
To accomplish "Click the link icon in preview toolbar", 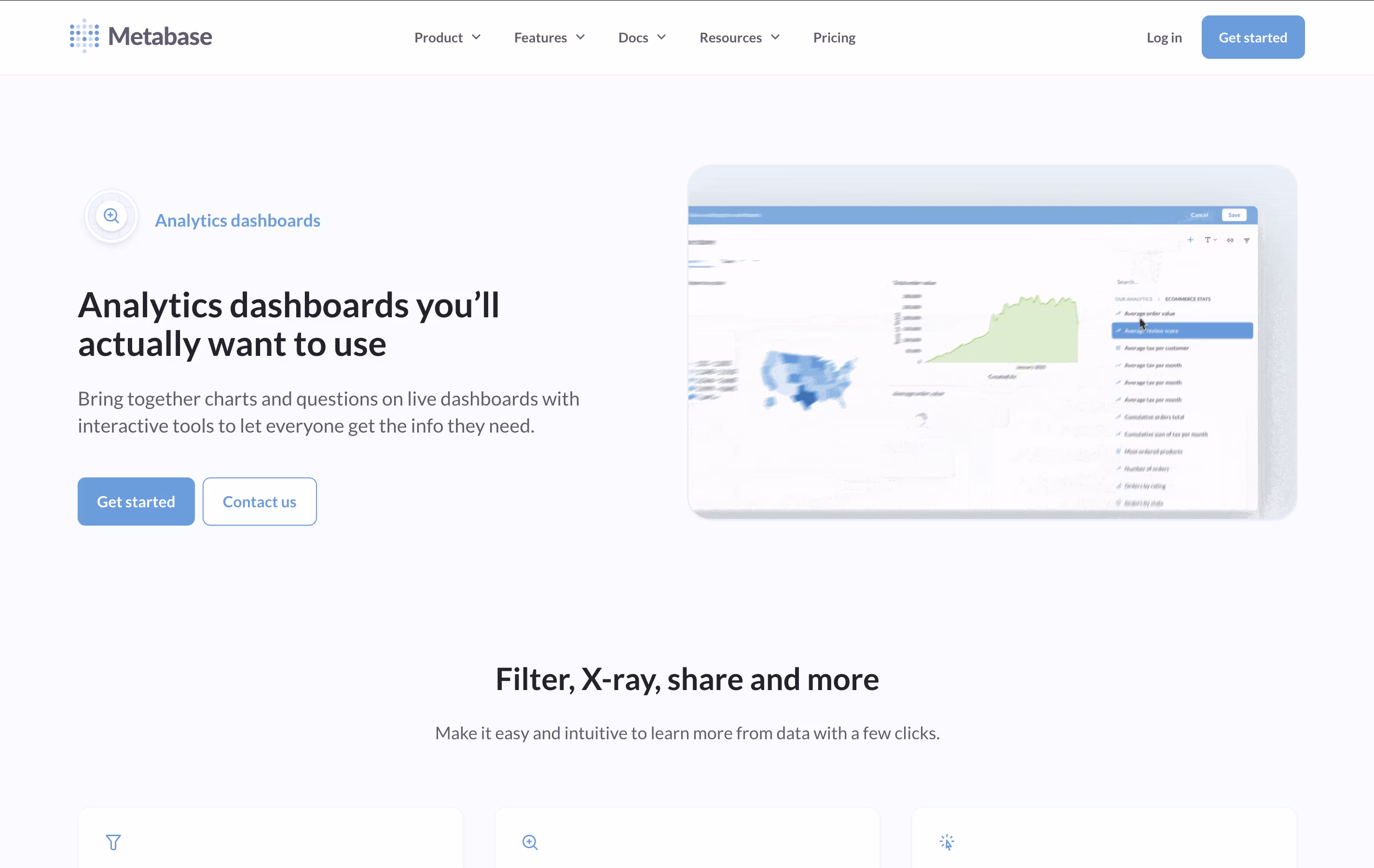I will point(1230,240).
